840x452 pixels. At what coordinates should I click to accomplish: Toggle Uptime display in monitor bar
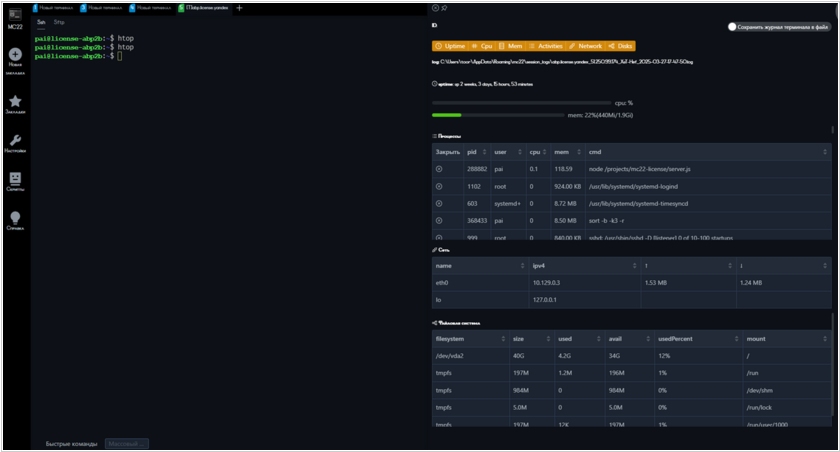tap(451, 46)
